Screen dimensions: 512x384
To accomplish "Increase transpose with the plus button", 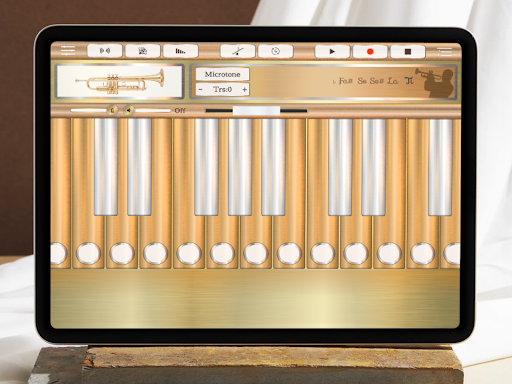I will click(245, 90).
